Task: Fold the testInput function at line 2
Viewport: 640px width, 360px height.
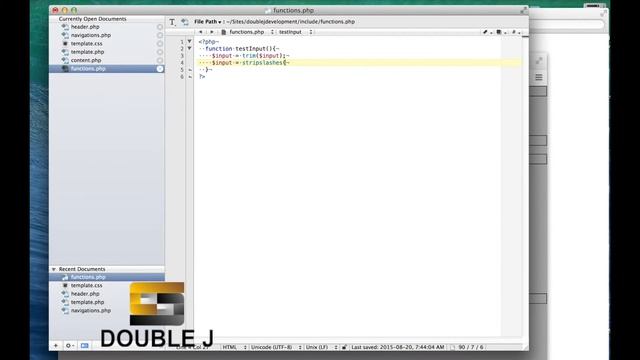Action: click(x=189, y=48)
